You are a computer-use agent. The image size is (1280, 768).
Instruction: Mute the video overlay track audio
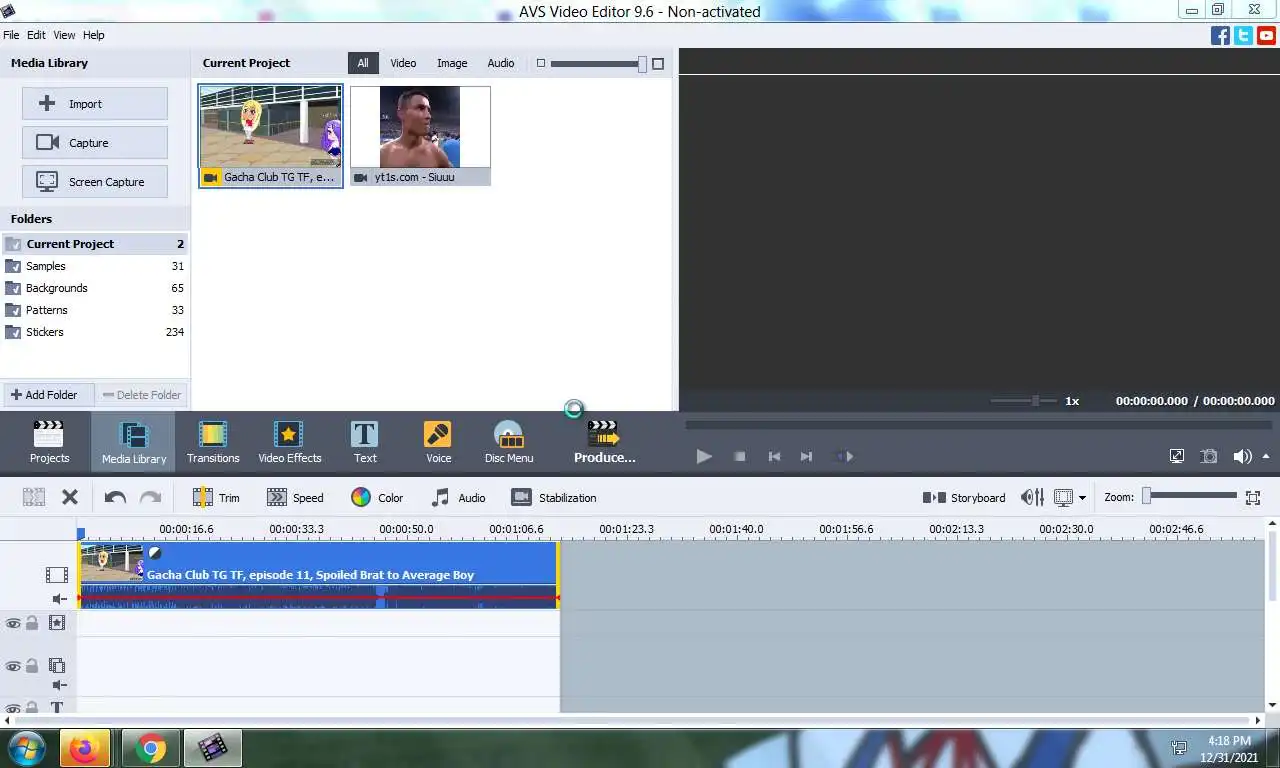[59, 686]
